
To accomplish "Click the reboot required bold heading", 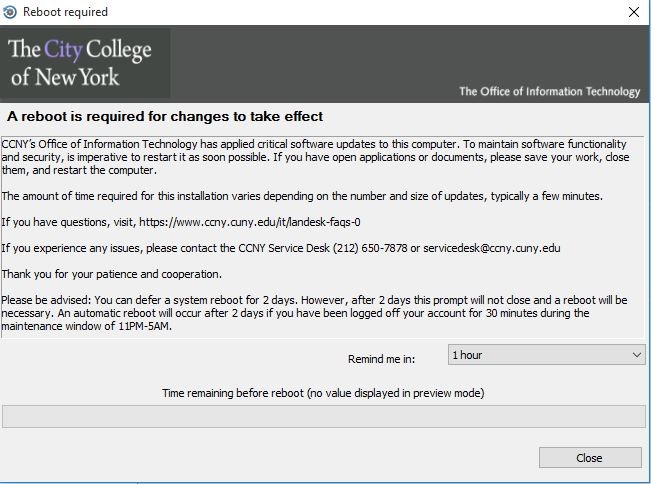I will point(165,116).
